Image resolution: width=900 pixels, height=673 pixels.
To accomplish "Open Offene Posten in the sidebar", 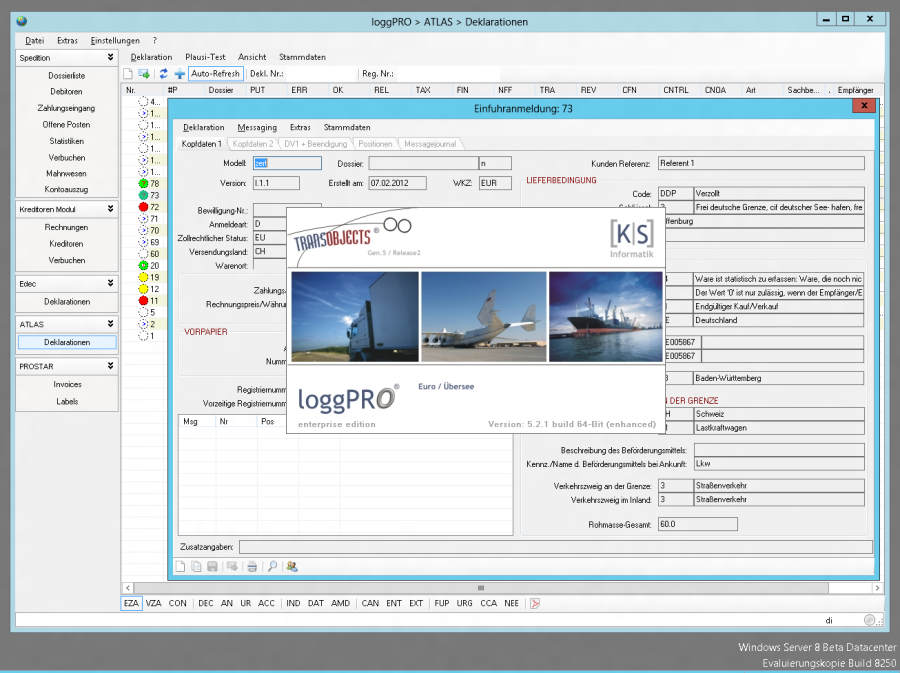I will [x=67, y=125].
